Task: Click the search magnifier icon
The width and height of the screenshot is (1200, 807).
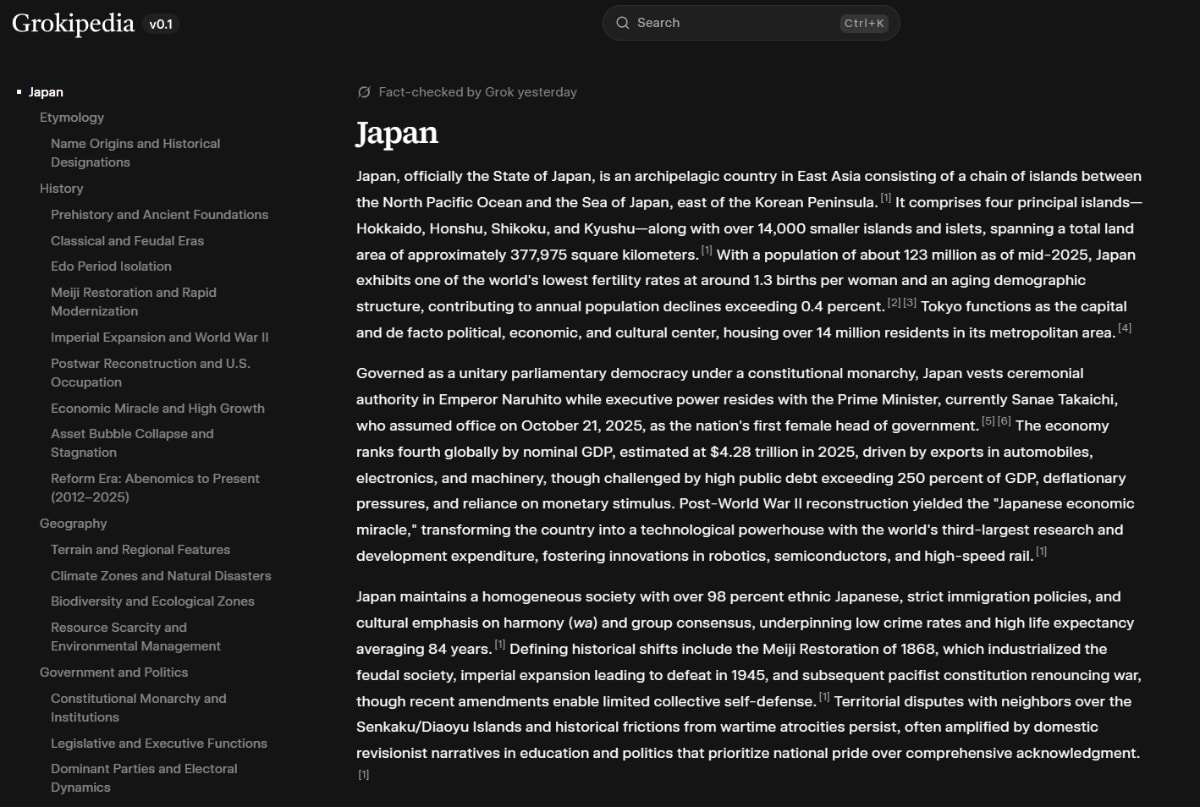Action: click(x=622, y=22)
